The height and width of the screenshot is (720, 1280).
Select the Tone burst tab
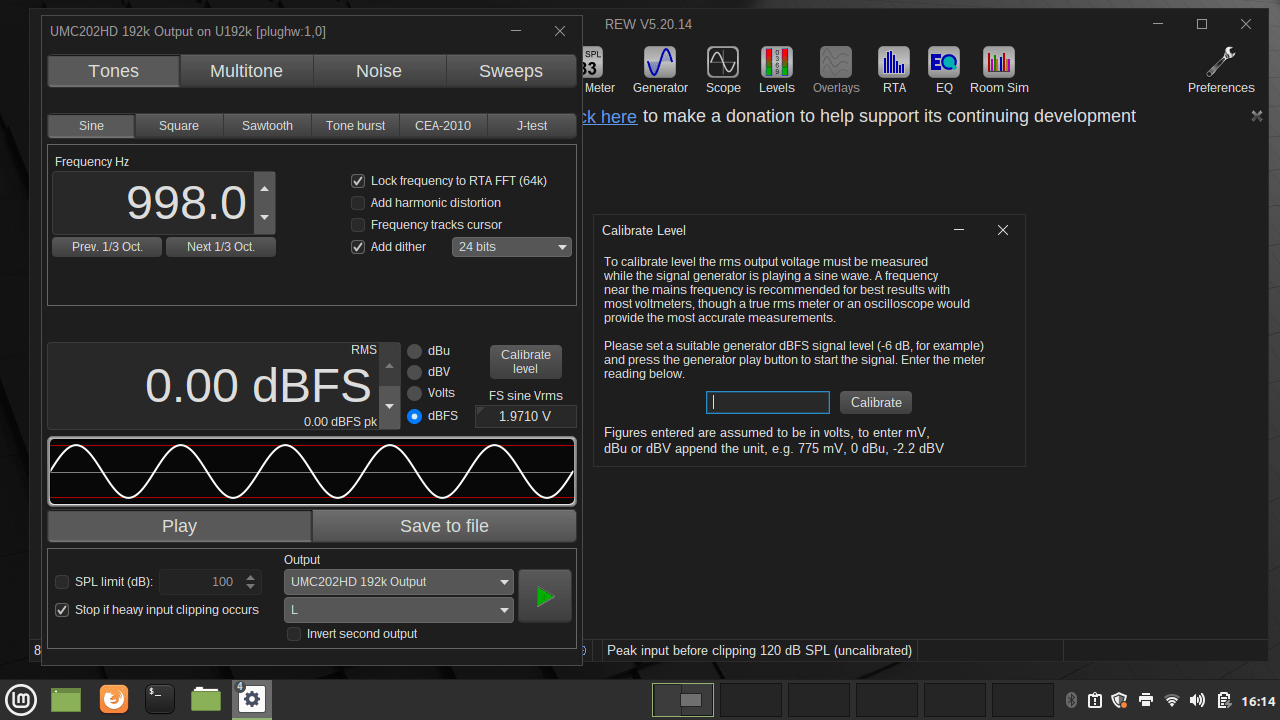355,126
